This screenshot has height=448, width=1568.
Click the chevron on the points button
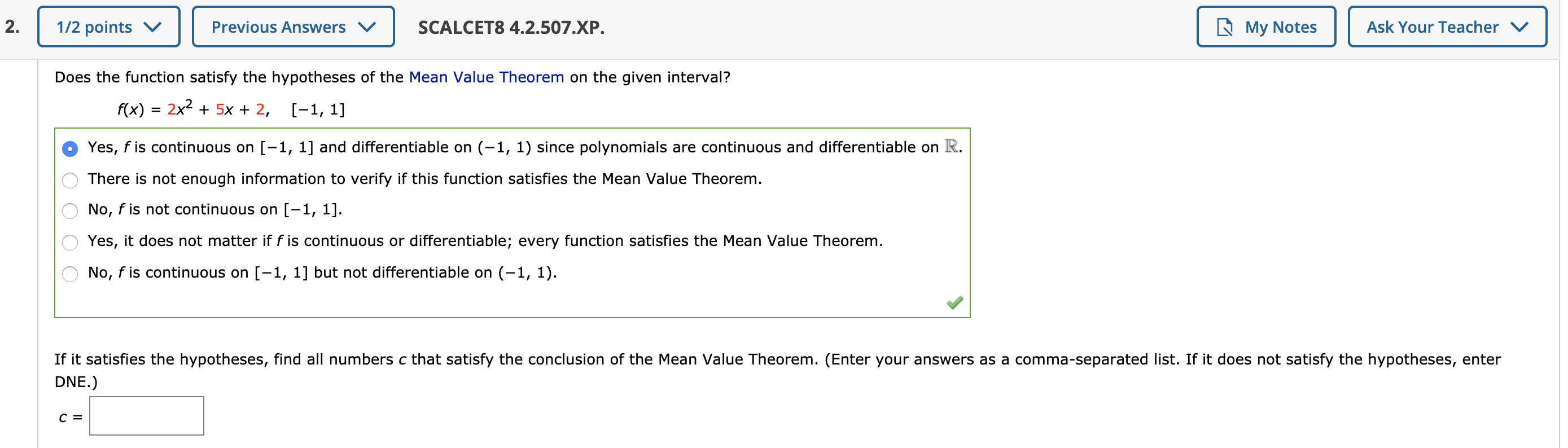click(x=154, y=26)
